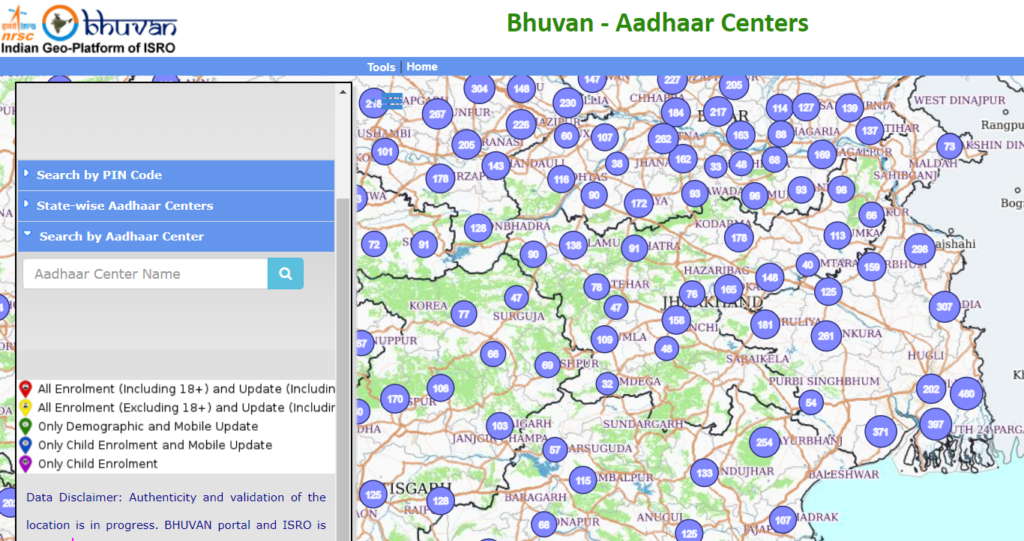This screenshot has height=541, width=1024.
Task: Click the blue Child Enrolment and Mobile Update pin
Action: click(x=25, y=446)
